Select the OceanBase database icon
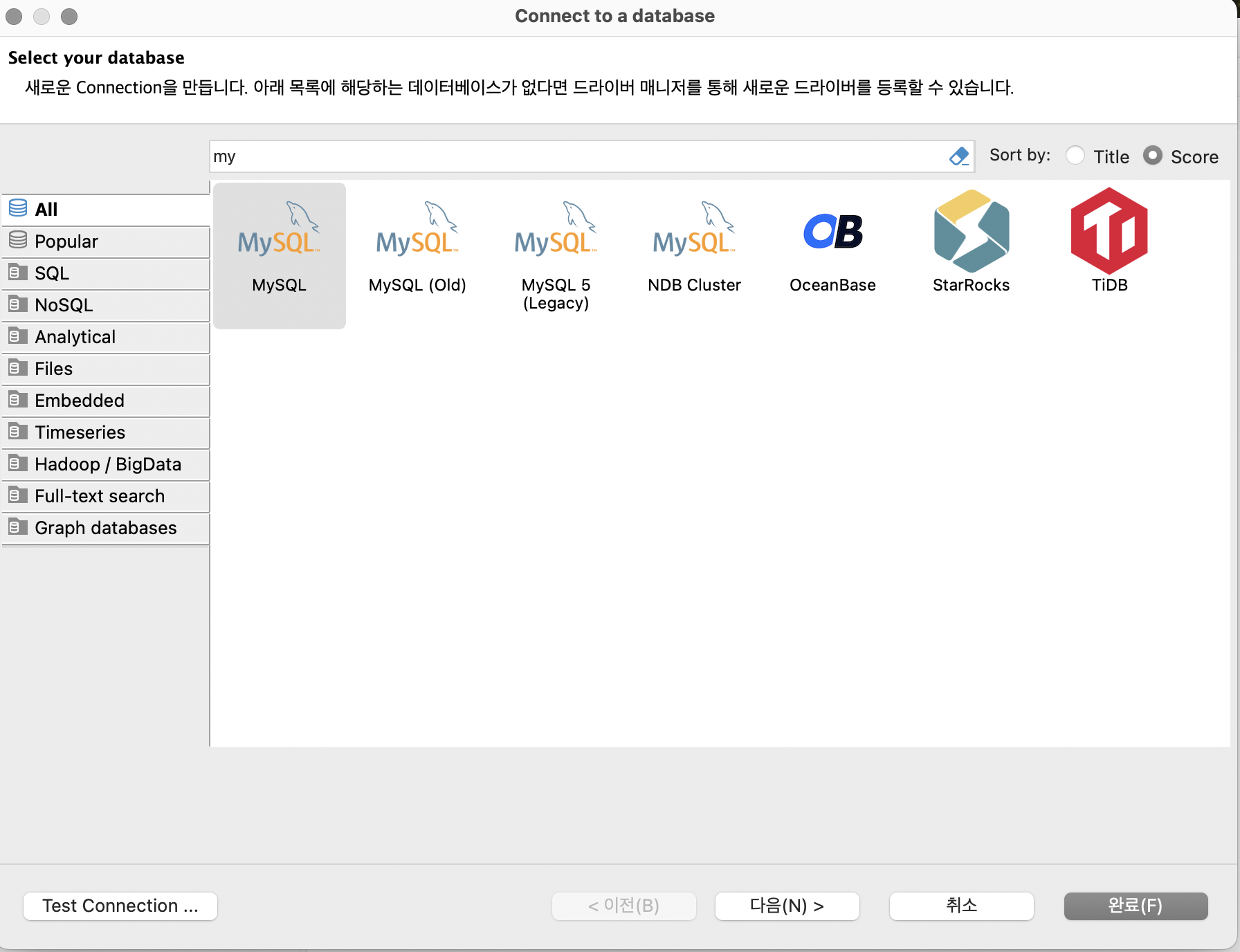The height and width of the screenshot is (952, 1240). pos(833,231)
